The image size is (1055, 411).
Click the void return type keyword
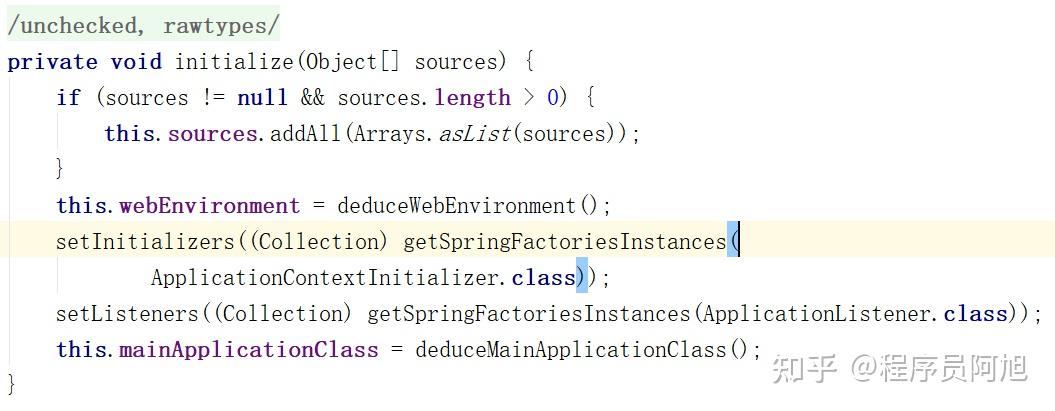[136, 62]
